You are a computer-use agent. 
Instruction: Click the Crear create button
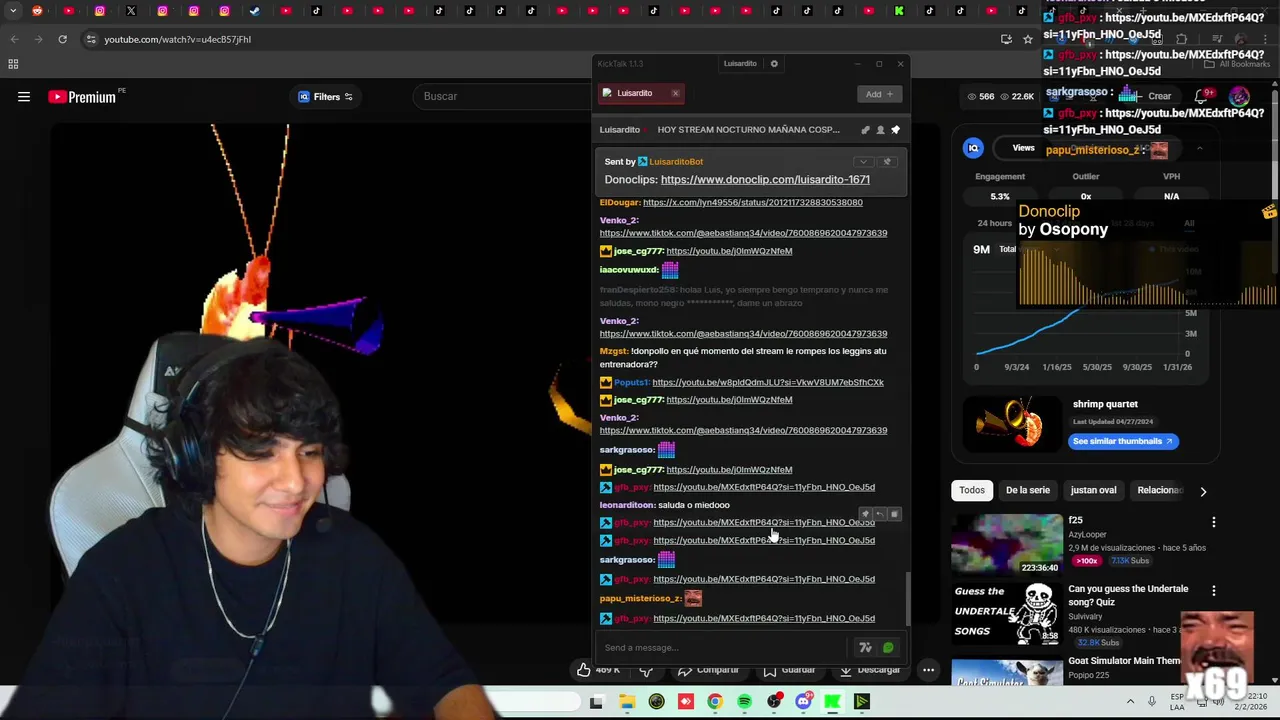pos(1150,97)
